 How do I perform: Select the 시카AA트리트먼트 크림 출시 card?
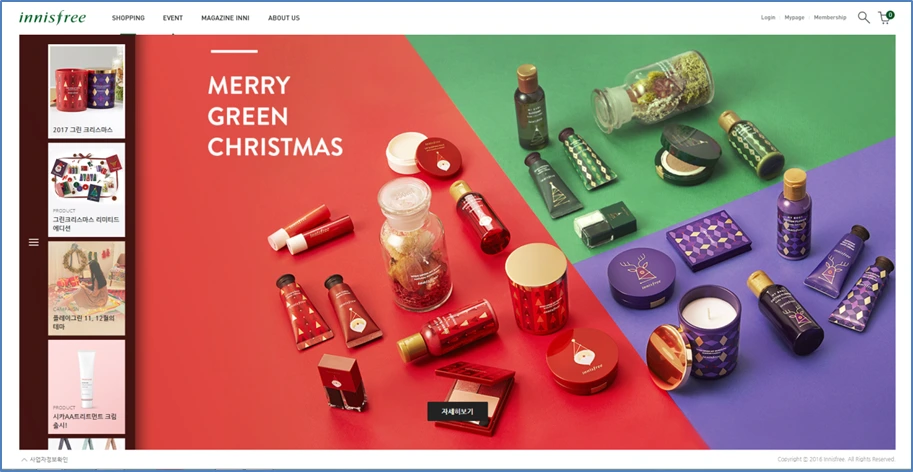(x=86, y=387)
